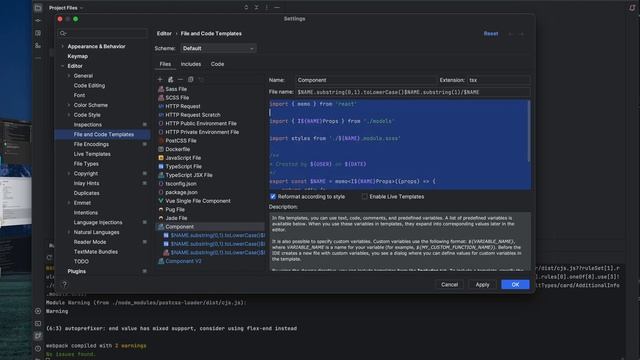Open TextMate Bundles settings page

[x=96, y=252]
